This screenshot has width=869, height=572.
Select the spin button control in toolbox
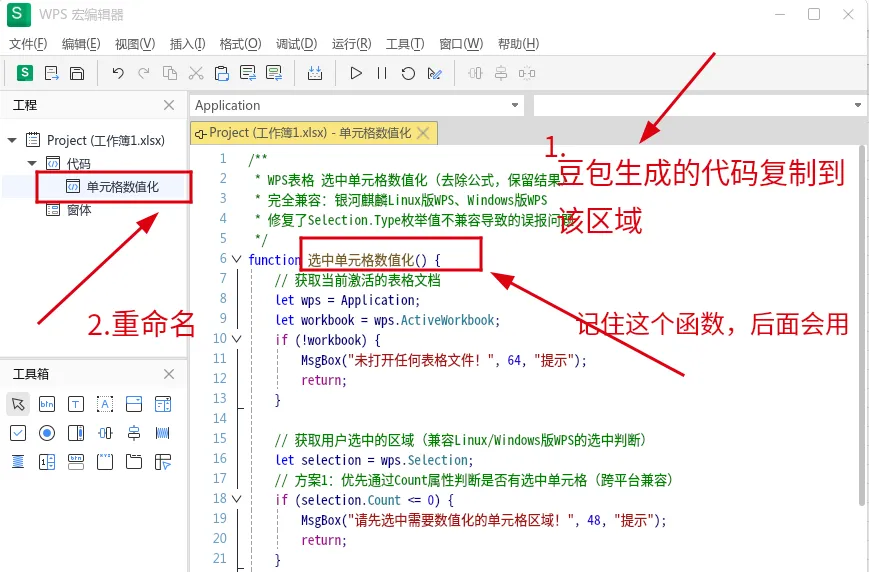pos(47,462)
